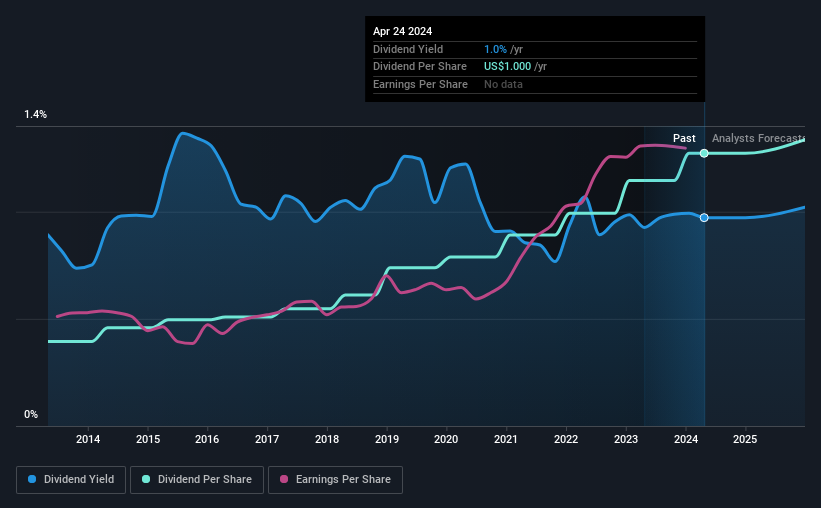This screenshot has height=508, width=821.
Task: Toggle the Dividend Yield legend series
Action: [x=71, y=480]
